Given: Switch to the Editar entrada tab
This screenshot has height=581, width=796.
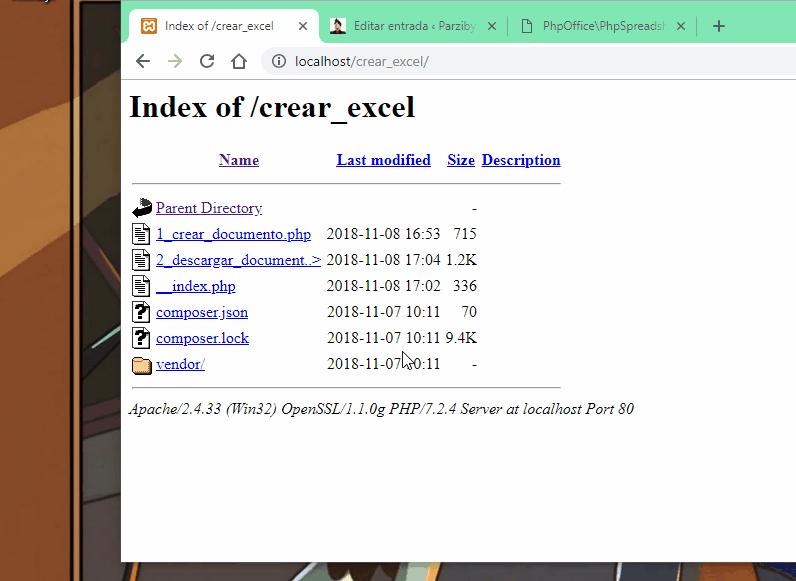Looking at the screenshot, I should (x=410, y=26).
